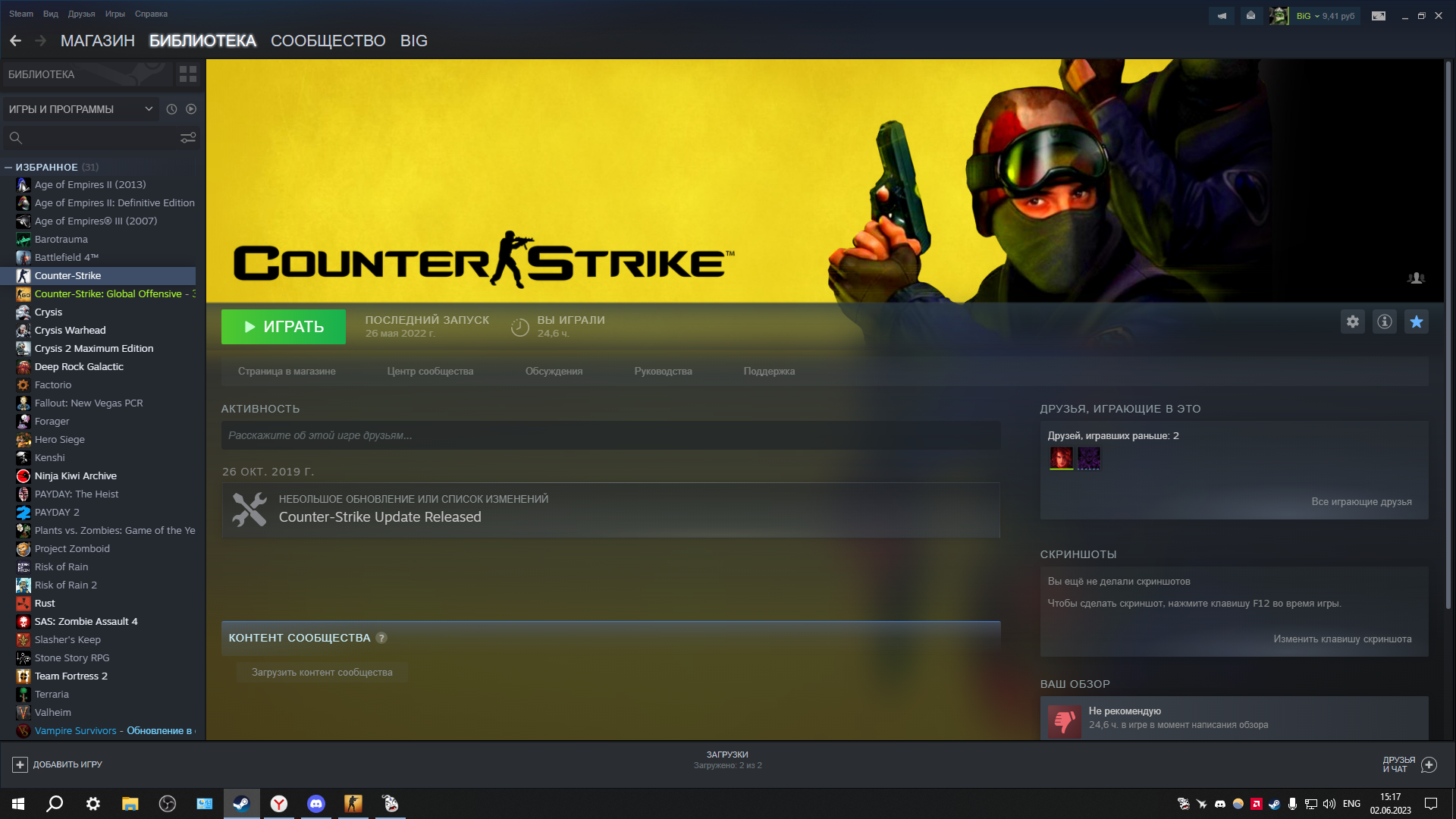Toggle show ready-to-play games filter
This screenshot has width=1456, height=819.
point(191,109)
